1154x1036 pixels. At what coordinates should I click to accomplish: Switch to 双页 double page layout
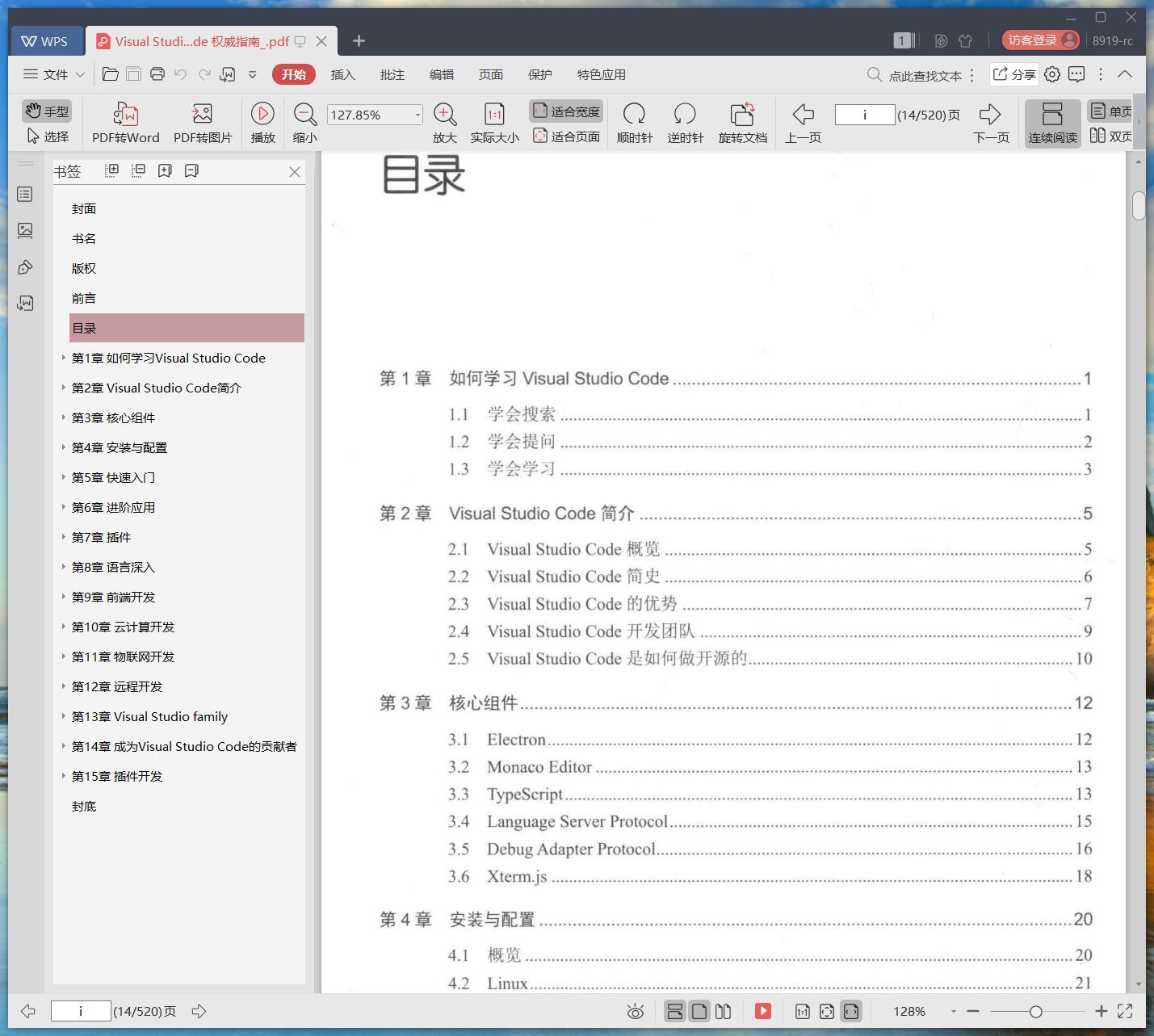coord(1111,136)
